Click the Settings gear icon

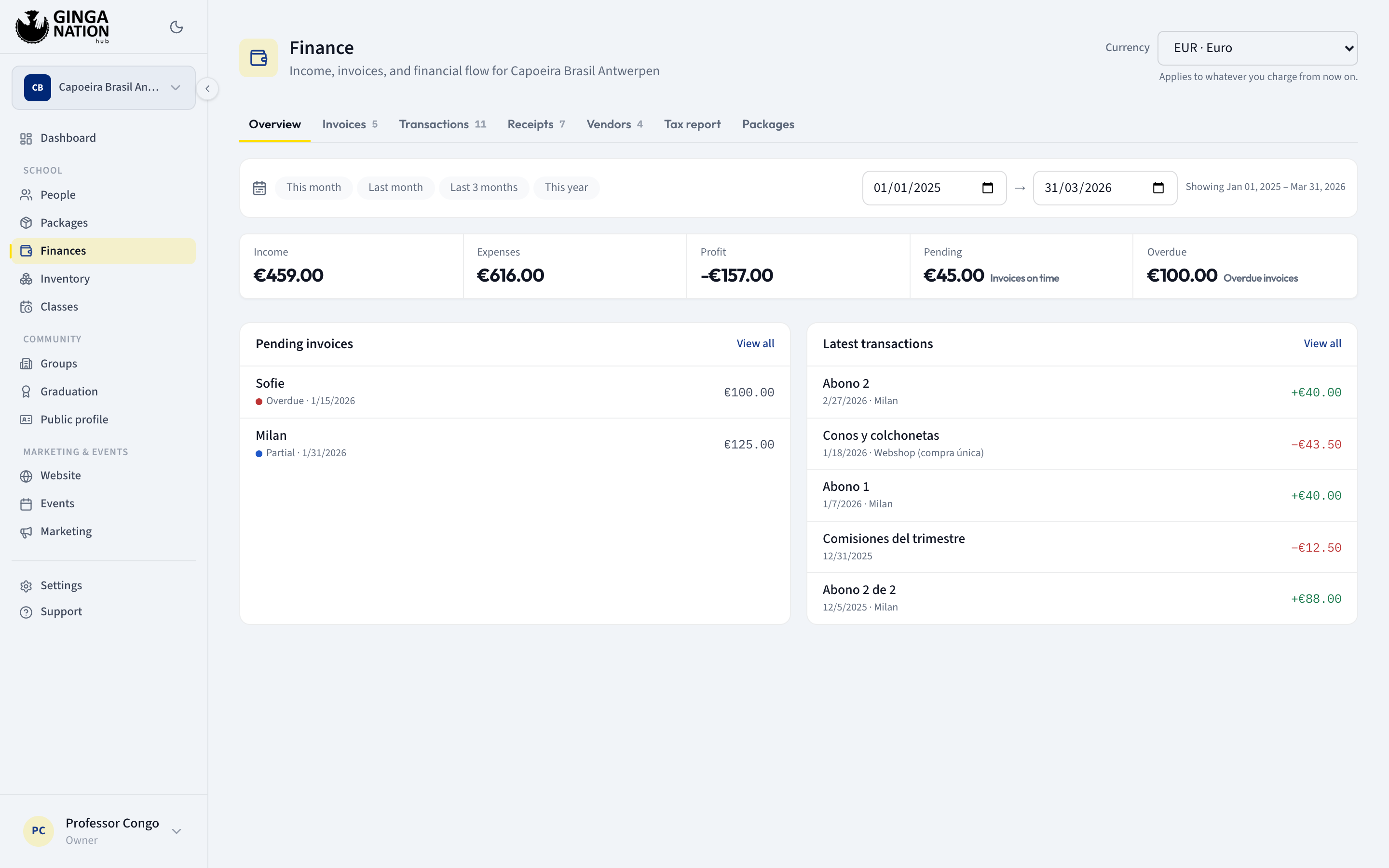pos(26,586)
